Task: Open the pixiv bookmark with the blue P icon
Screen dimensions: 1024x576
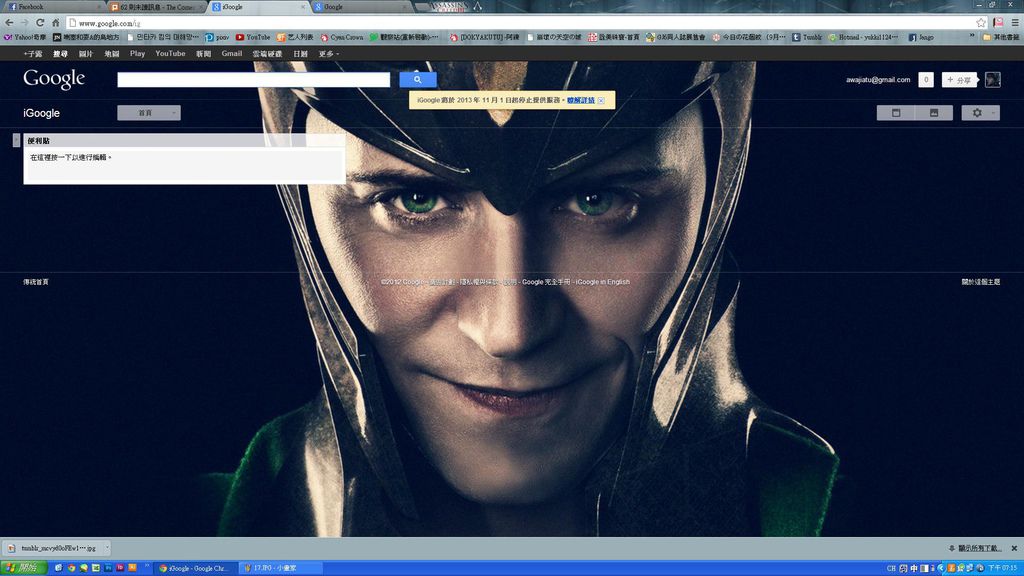Action: click(217, 37)
